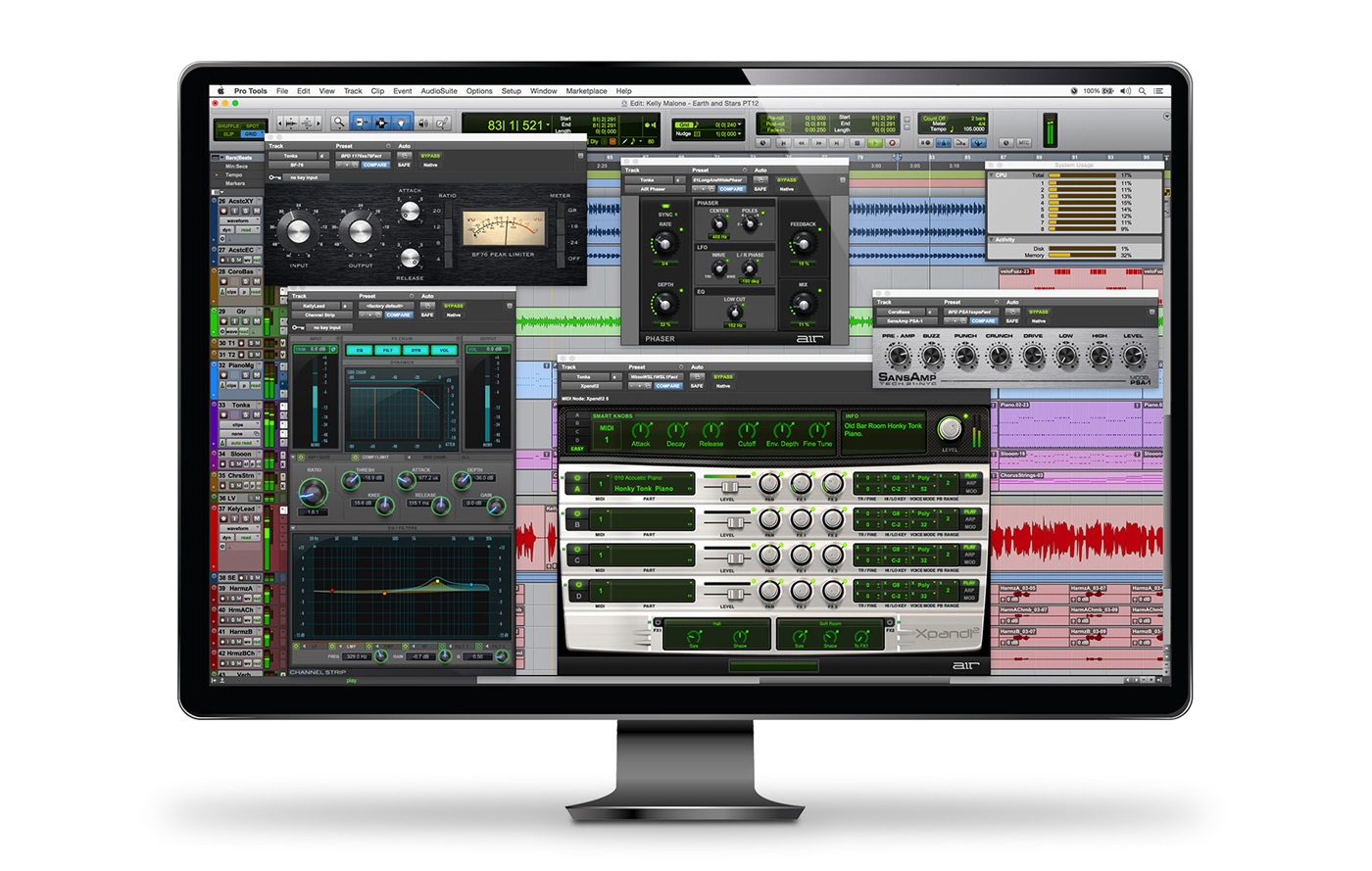This screenshot has height=871, width=1372.
Task: Open the waveform track view dropdown on AcstcXY
Action: coord(240,220)
